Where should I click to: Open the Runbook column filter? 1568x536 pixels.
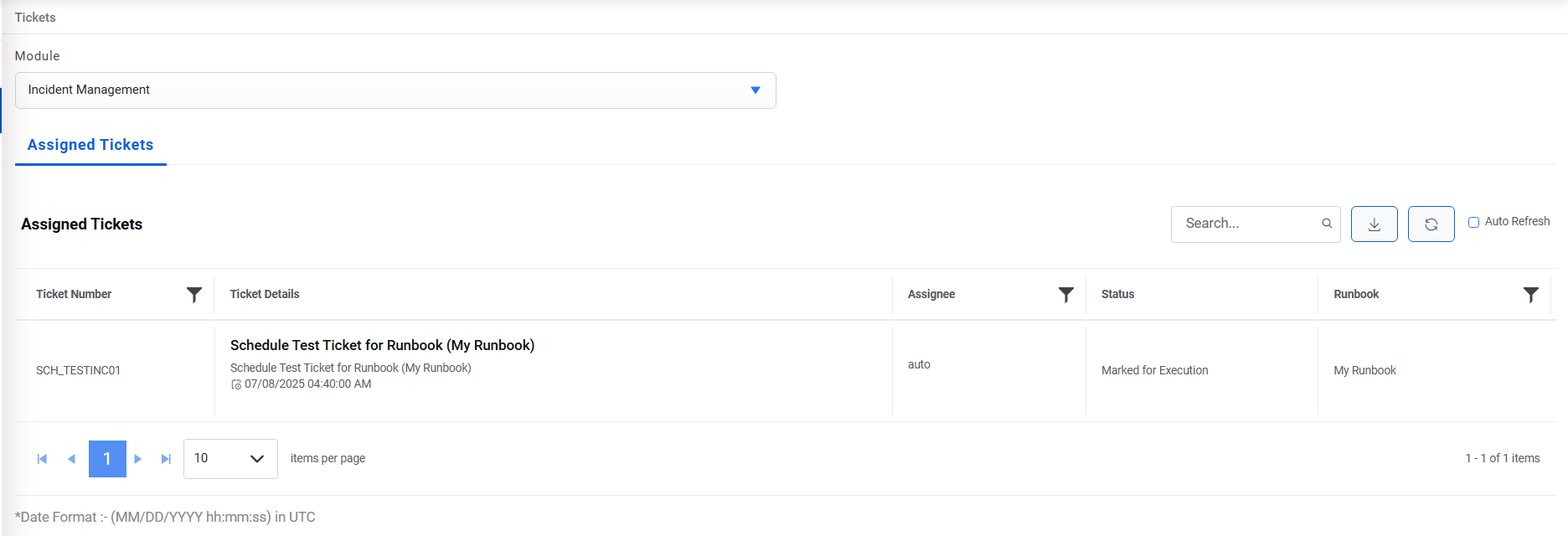pos(1530,295)
